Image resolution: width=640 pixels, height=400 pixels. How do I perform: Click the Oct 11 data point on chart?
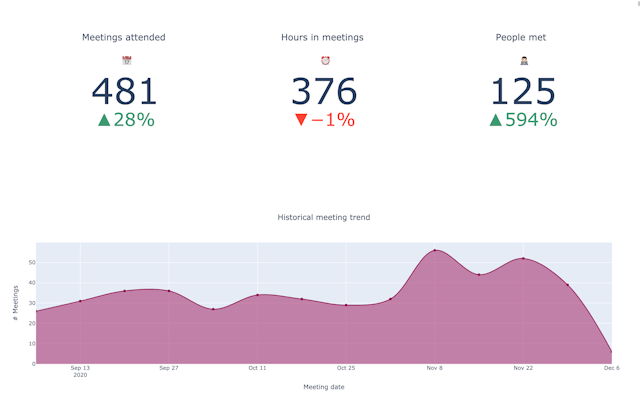pos(258,295)
